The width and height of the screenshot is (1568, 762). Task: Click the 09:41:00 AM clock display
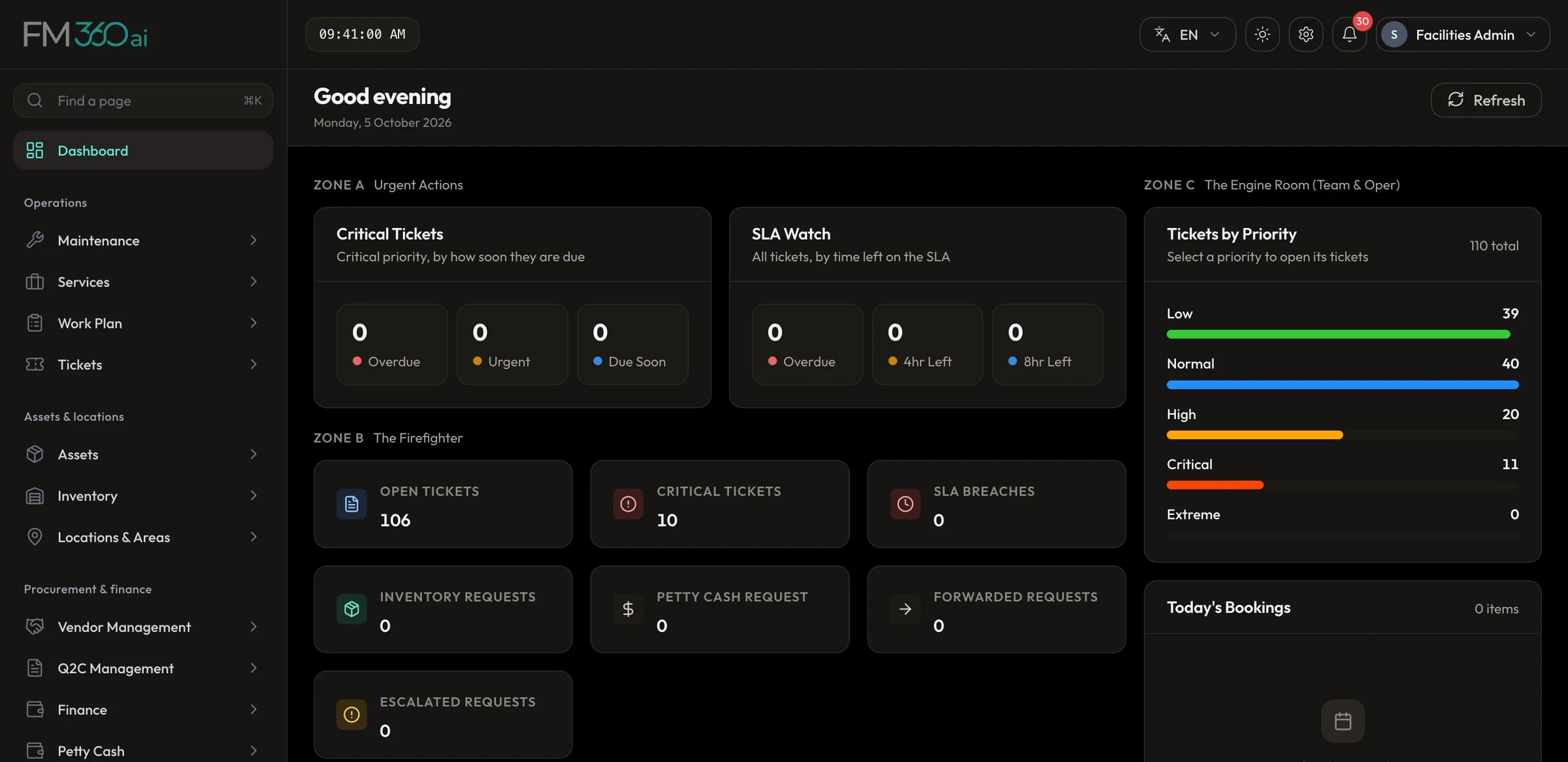(x=362, y=35)
